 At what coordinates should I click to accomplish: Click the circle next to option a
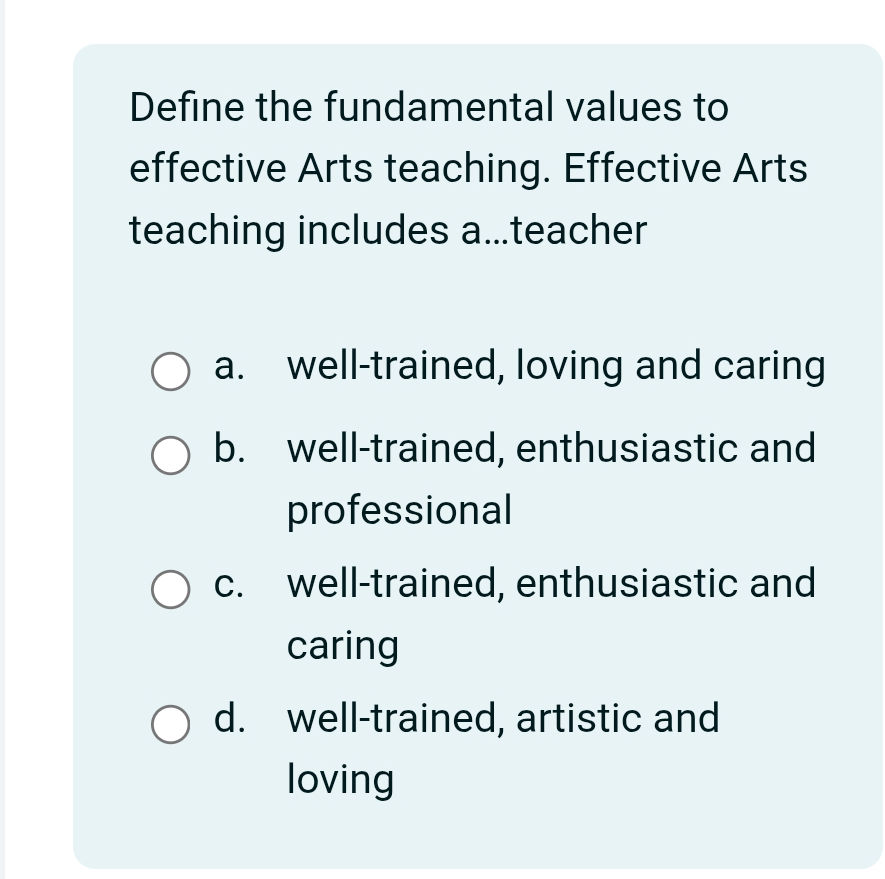tap(171, 372)
